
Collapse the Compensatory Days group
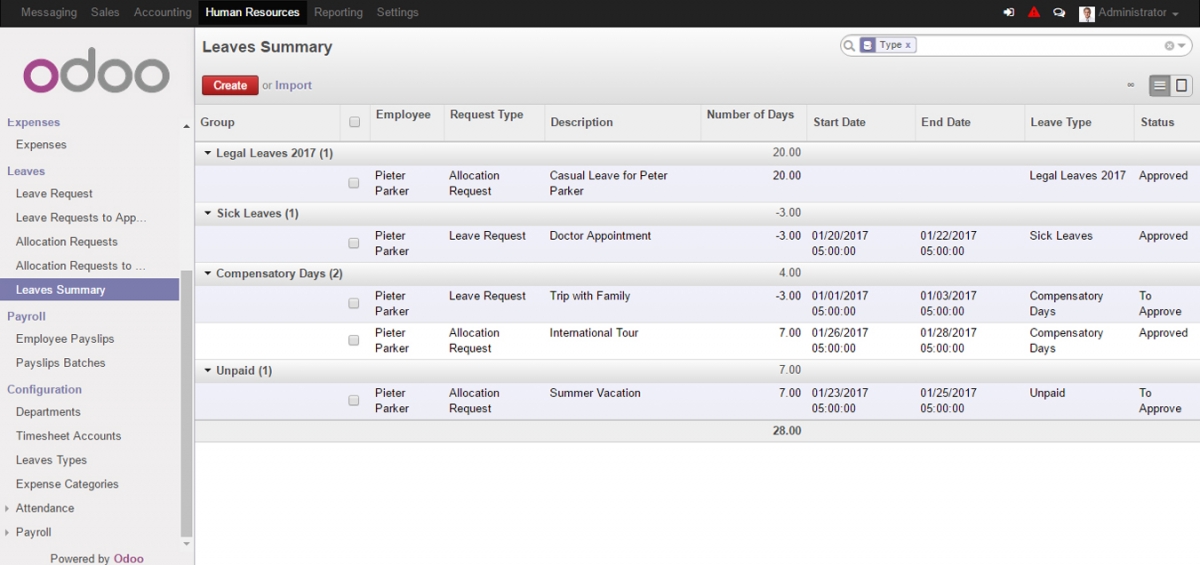click(x=208, y=274)
